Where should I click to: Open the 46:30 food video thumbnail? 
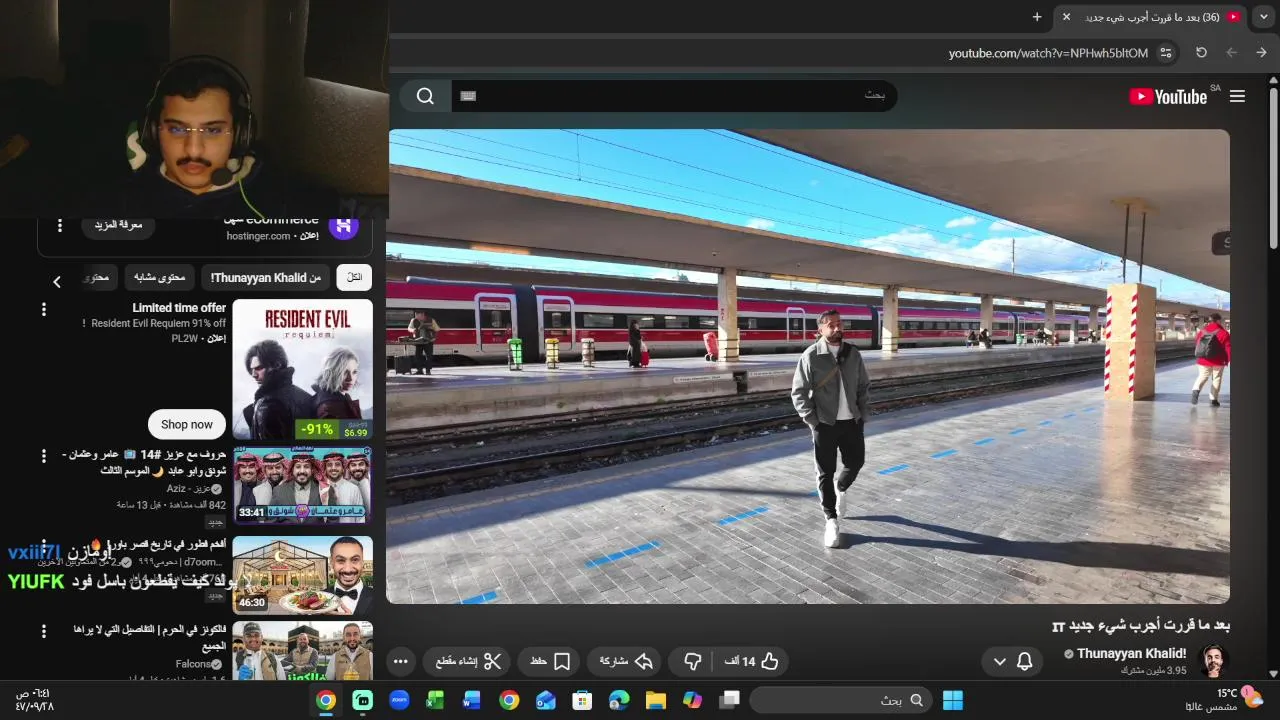coord(302,575)
